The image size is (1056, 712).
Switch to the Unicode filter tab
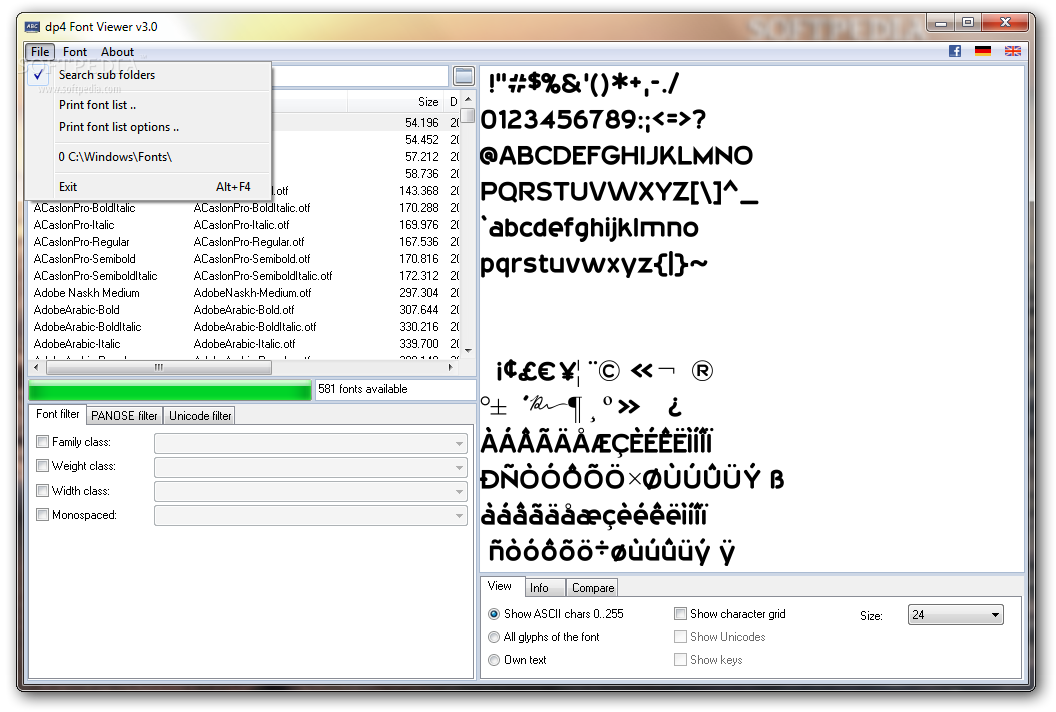pos(200,416)
